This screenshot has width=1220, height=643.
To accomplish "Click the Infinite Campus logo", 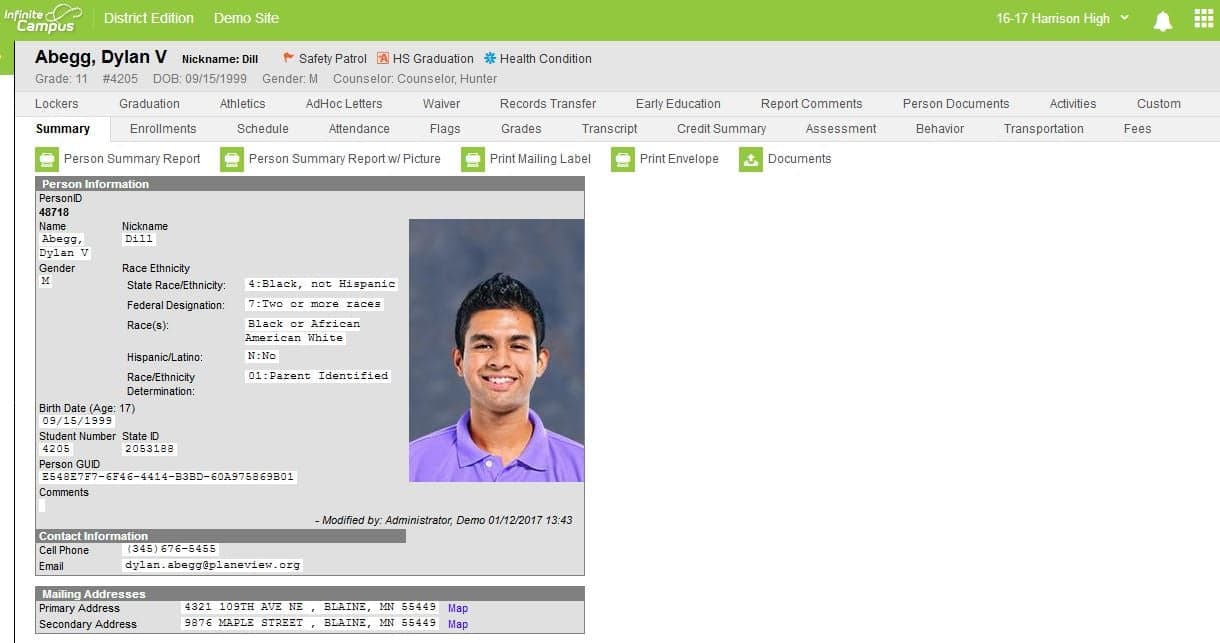I will click(x=42, y=18).
